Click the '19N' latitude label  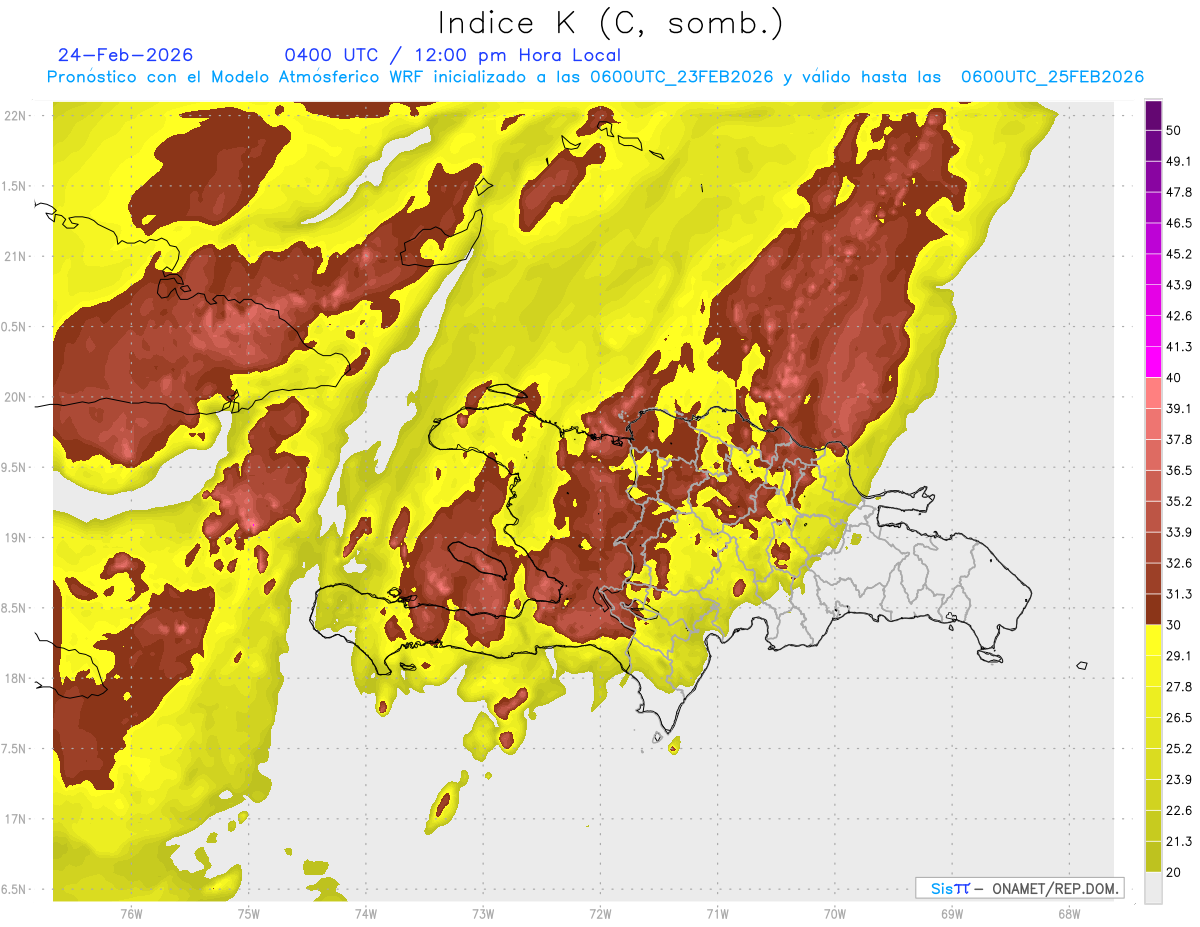pos(15,538)
